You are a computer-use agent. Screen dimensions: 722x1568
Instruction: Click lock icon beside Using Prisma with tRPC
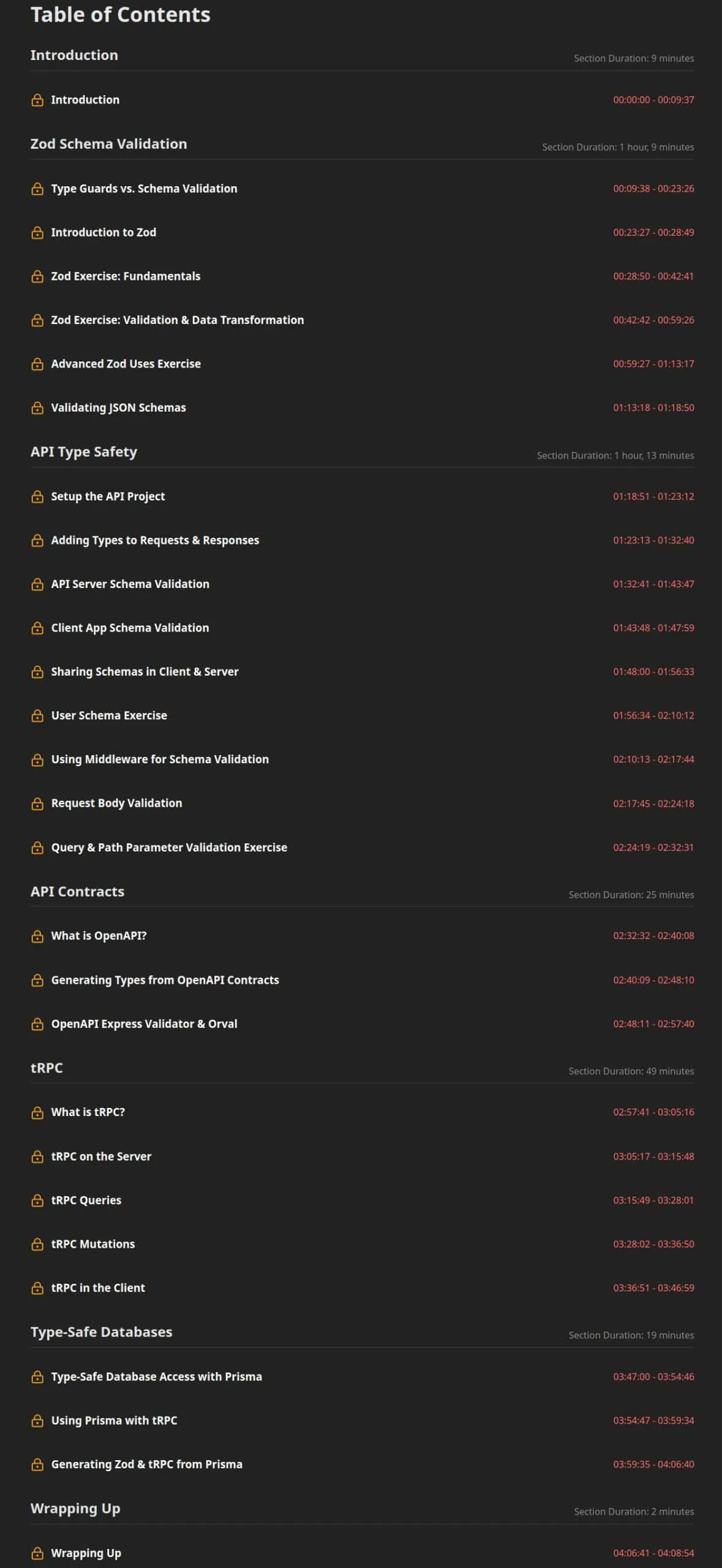pos(37,1421)
